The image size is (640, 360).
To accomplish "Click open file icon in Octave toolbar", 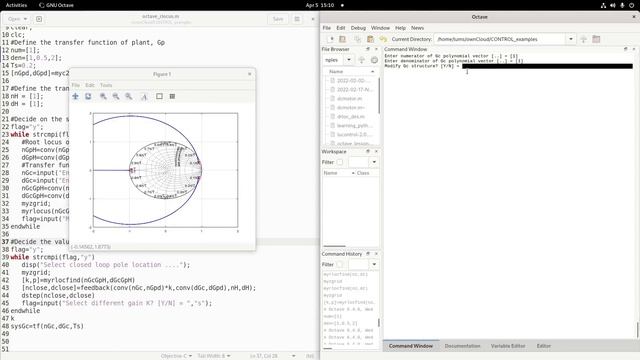I will 342,39.
